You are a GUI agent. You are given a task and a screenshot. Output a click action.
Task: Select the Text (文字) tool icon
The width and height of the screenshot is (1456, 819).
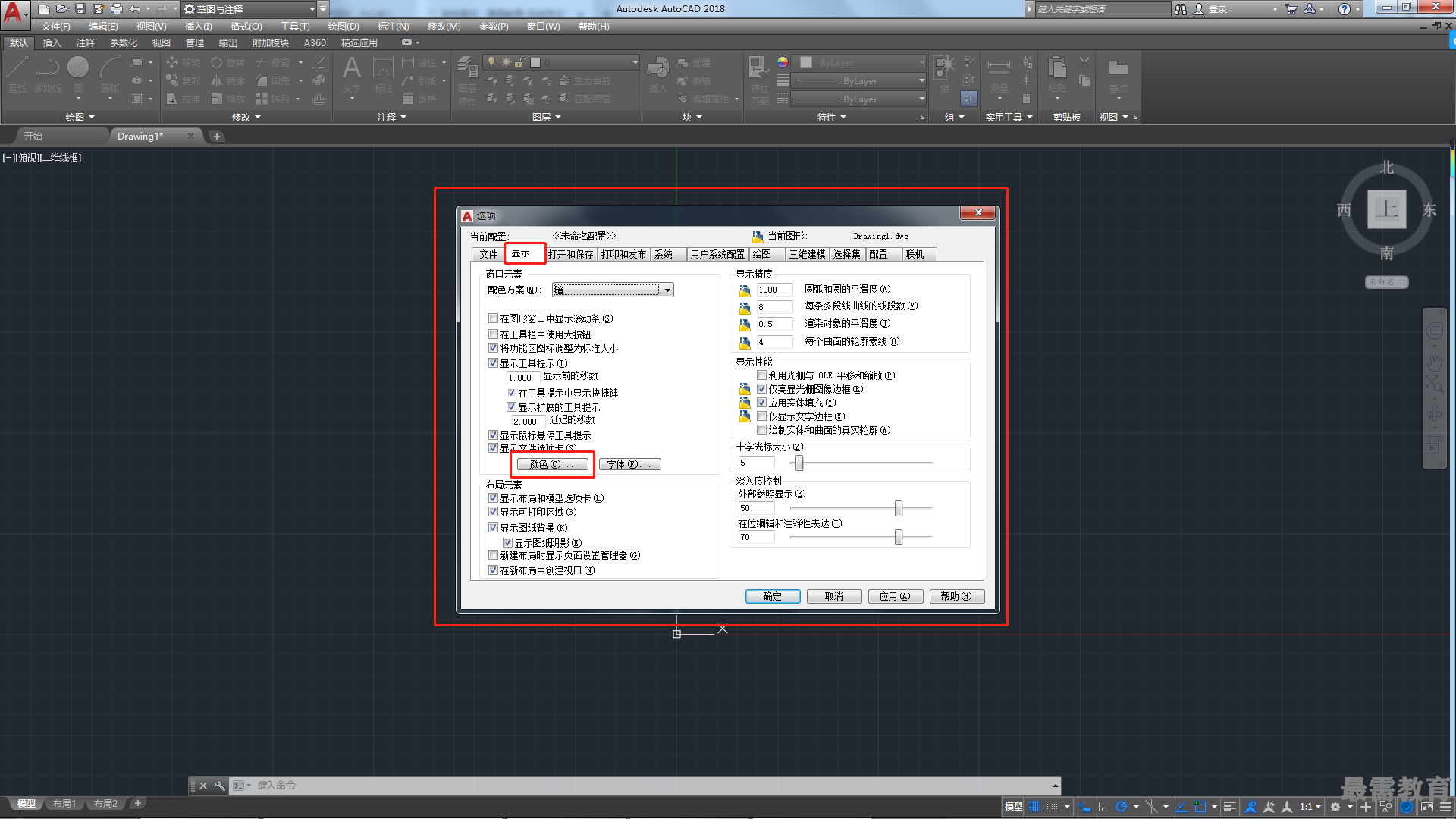[x=352, y=74]
